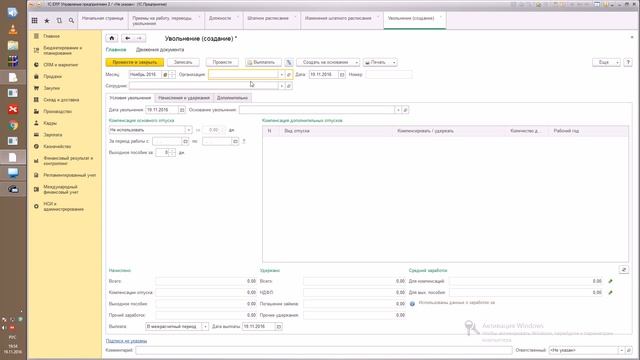Click the recalculate icon near Средний заработок
Image resolution: width=640 pixels, height=360 pixels.
pyautogui.click(x=624, y=269)
